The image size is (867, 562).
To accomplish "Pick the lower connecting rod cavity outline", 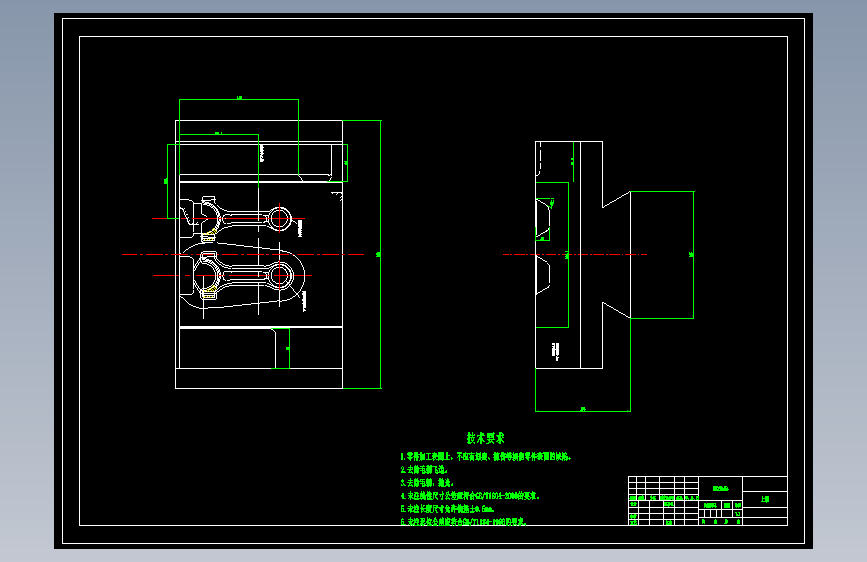I will click(x=243, y=275).
